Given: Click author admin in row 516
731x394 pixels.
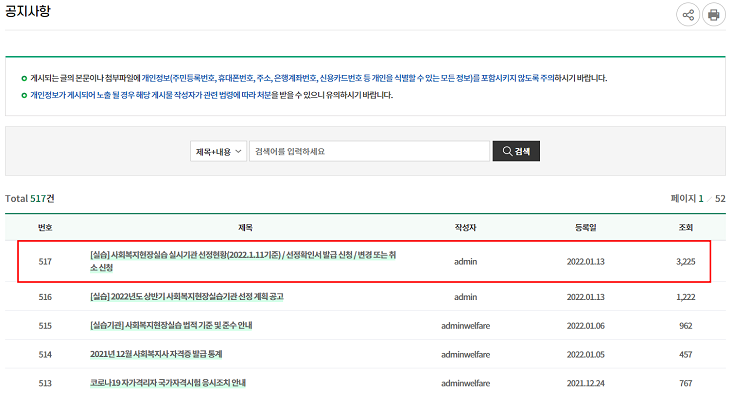Looking at the screenshot, I should click(x=466, y=297).
